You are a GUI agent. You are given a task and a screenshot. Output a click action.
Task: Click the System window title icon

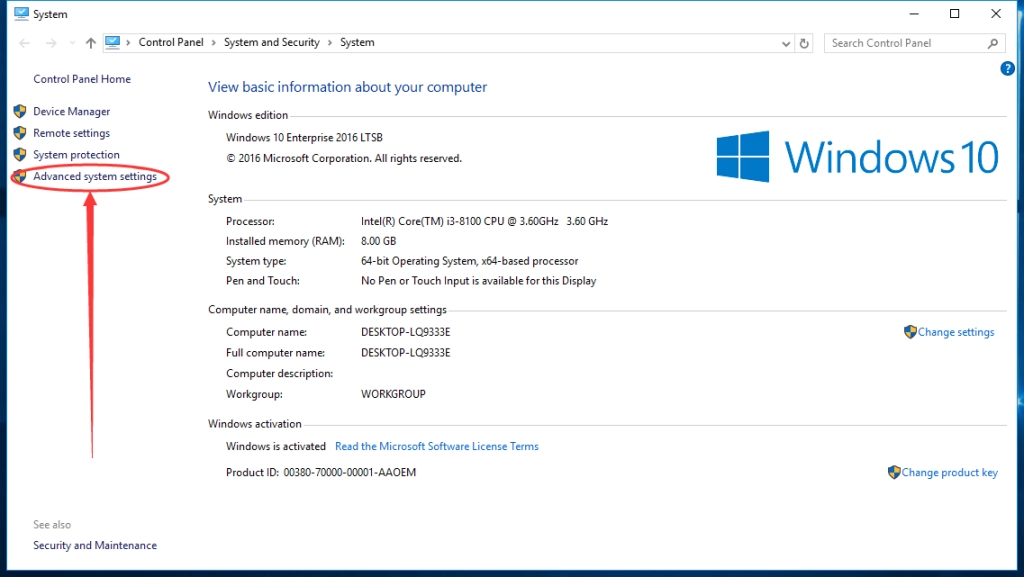(x=22, y=14)
